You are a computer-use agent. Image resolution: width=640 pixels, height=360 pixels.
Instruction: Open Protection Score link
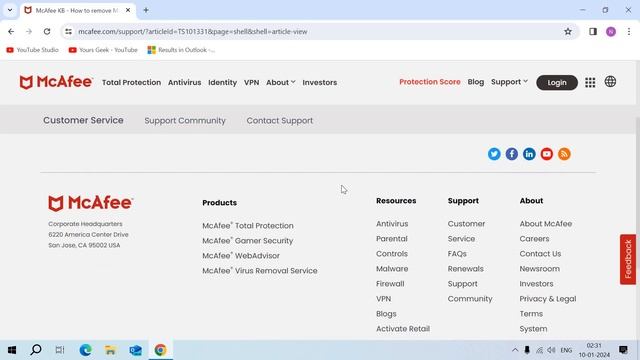click(429, 82)
